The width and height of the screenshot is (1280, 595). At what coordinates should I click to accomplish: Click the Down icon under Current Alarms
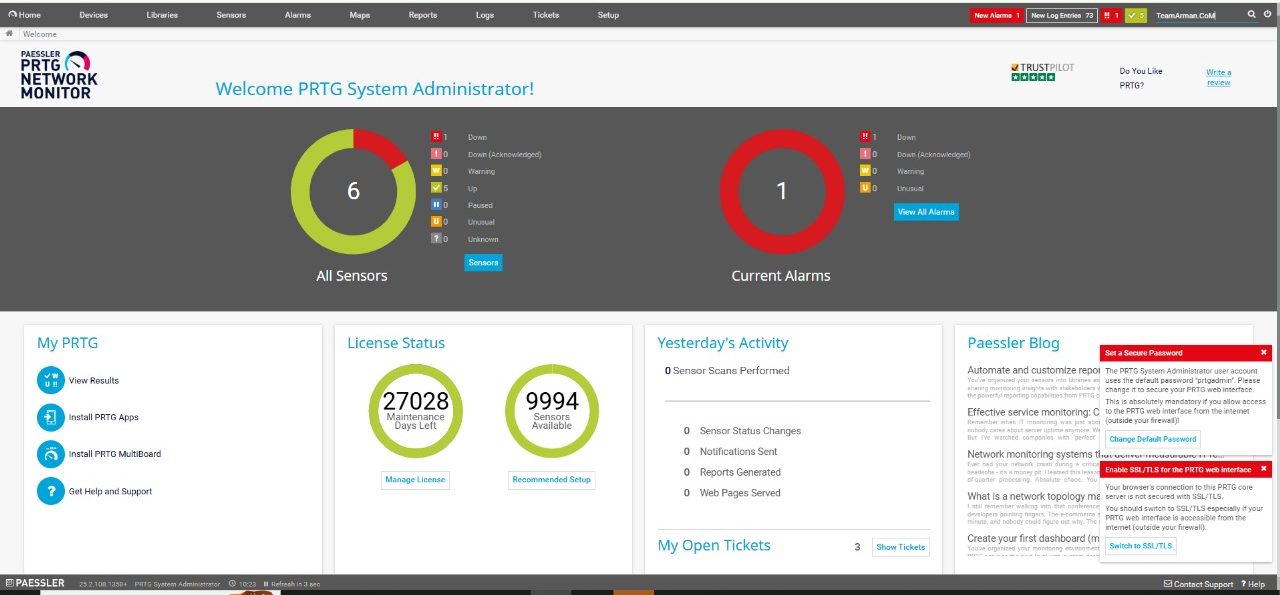pos(865,137)
